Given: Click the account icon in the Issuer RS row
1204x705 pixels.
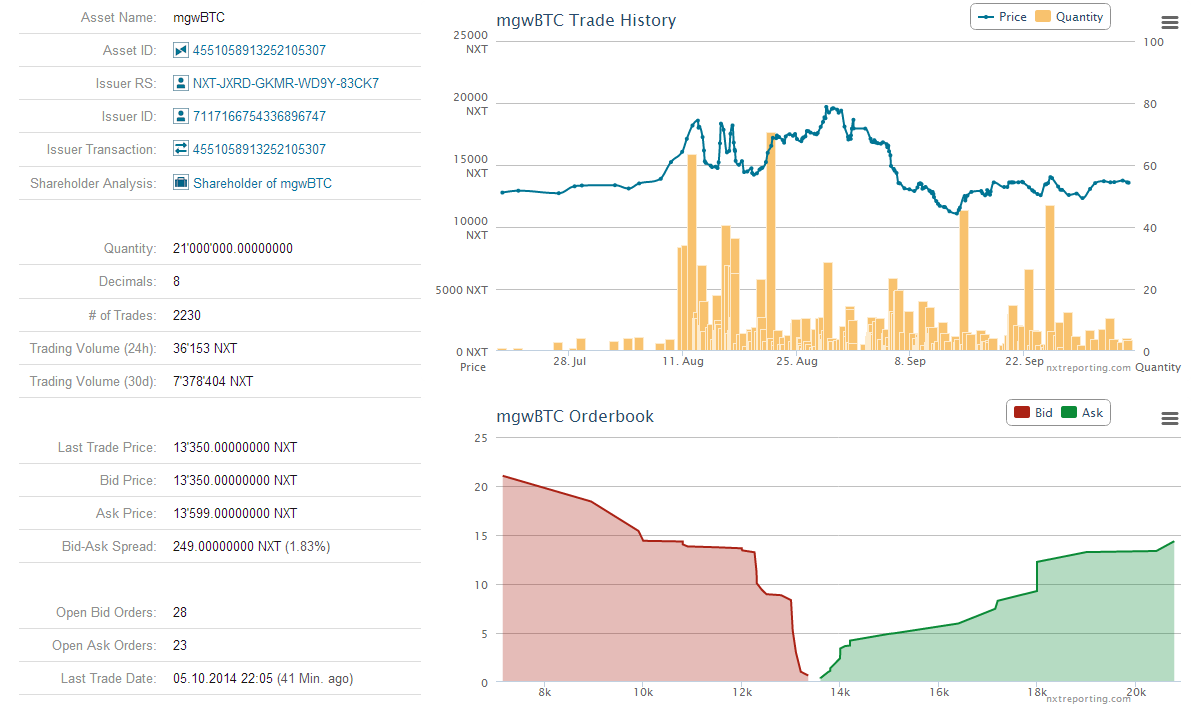Looking at the screenshot, I should click(180, 83).
